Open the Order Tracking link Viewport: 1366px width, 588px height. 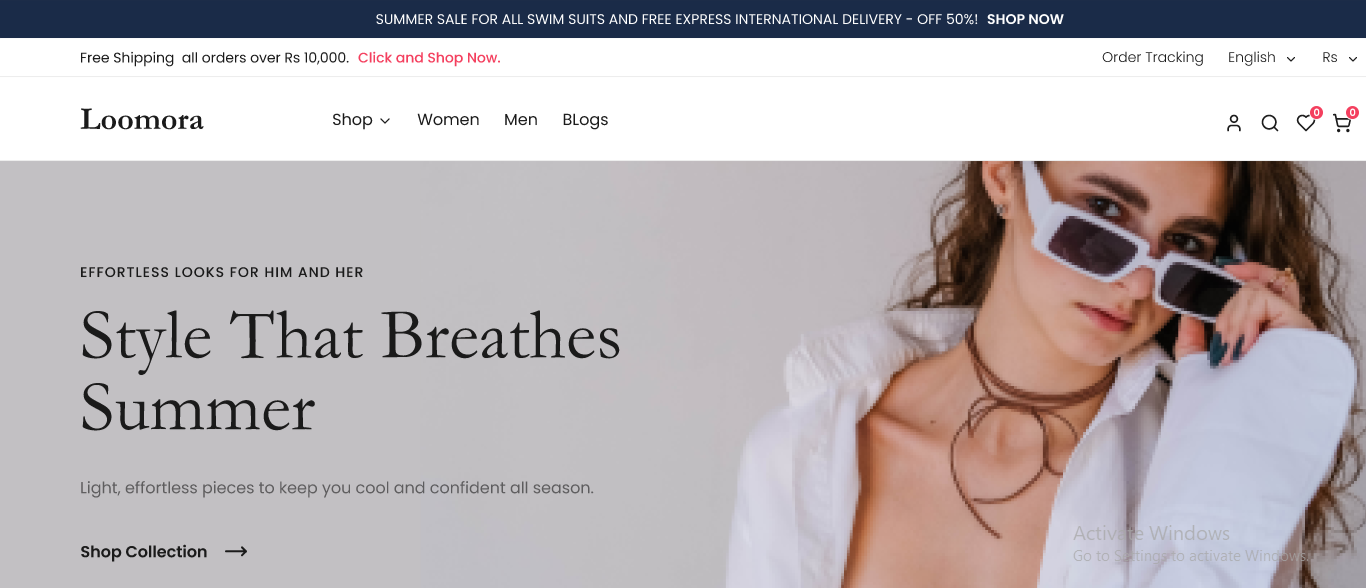(1153, 58)
